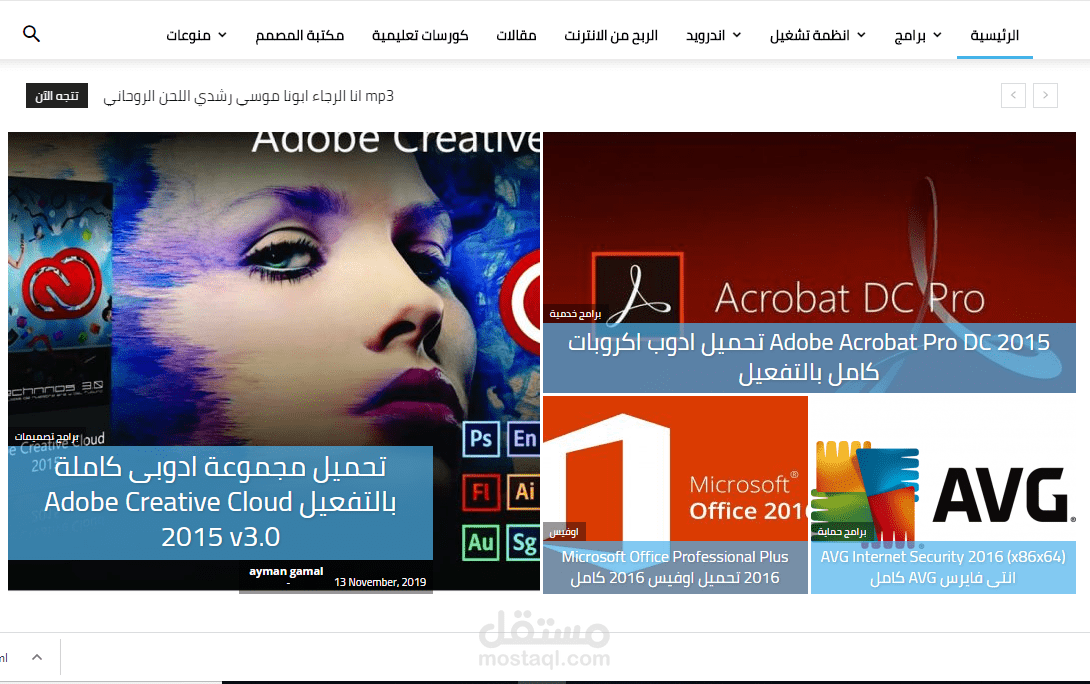Click the برامج تصميمات category tag
This screenshot has height=684, width=1090.
(x=47, y=437)
